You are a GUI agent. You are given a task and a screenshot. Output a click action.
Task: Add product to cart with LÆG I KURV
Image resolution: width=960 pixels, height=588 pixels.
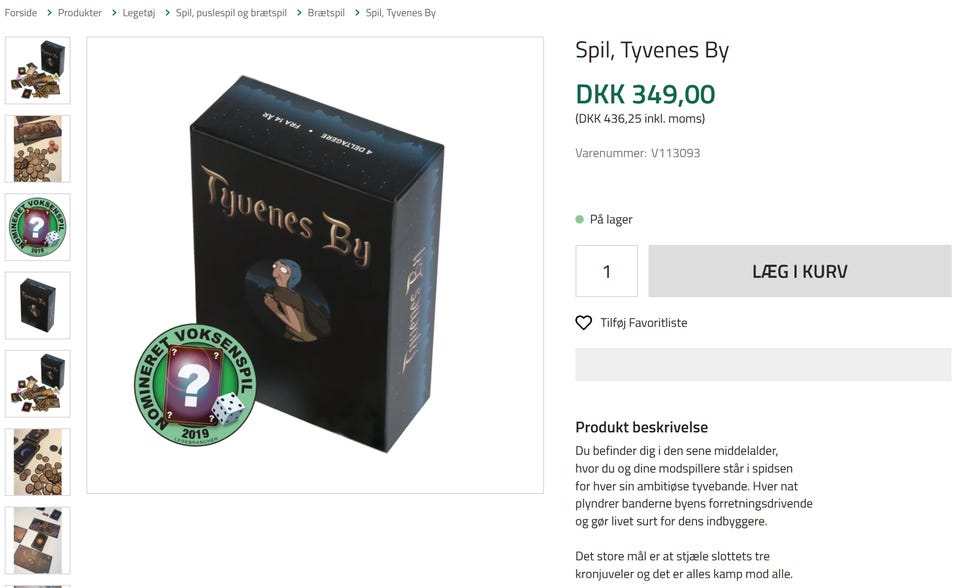(800, 271)
